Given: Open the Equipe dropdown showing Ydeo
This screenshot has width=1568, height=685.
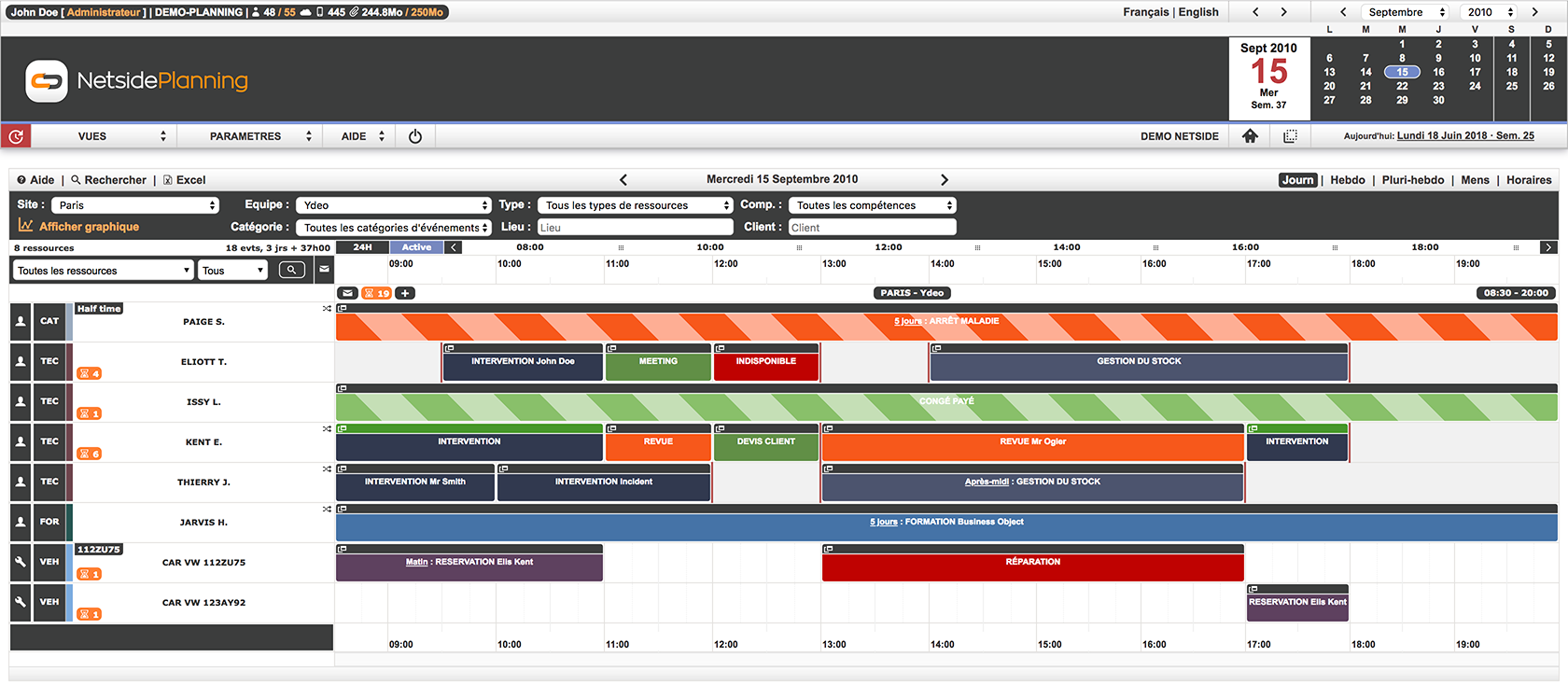Looking at the screenshot, I should (x=393, y=205).
